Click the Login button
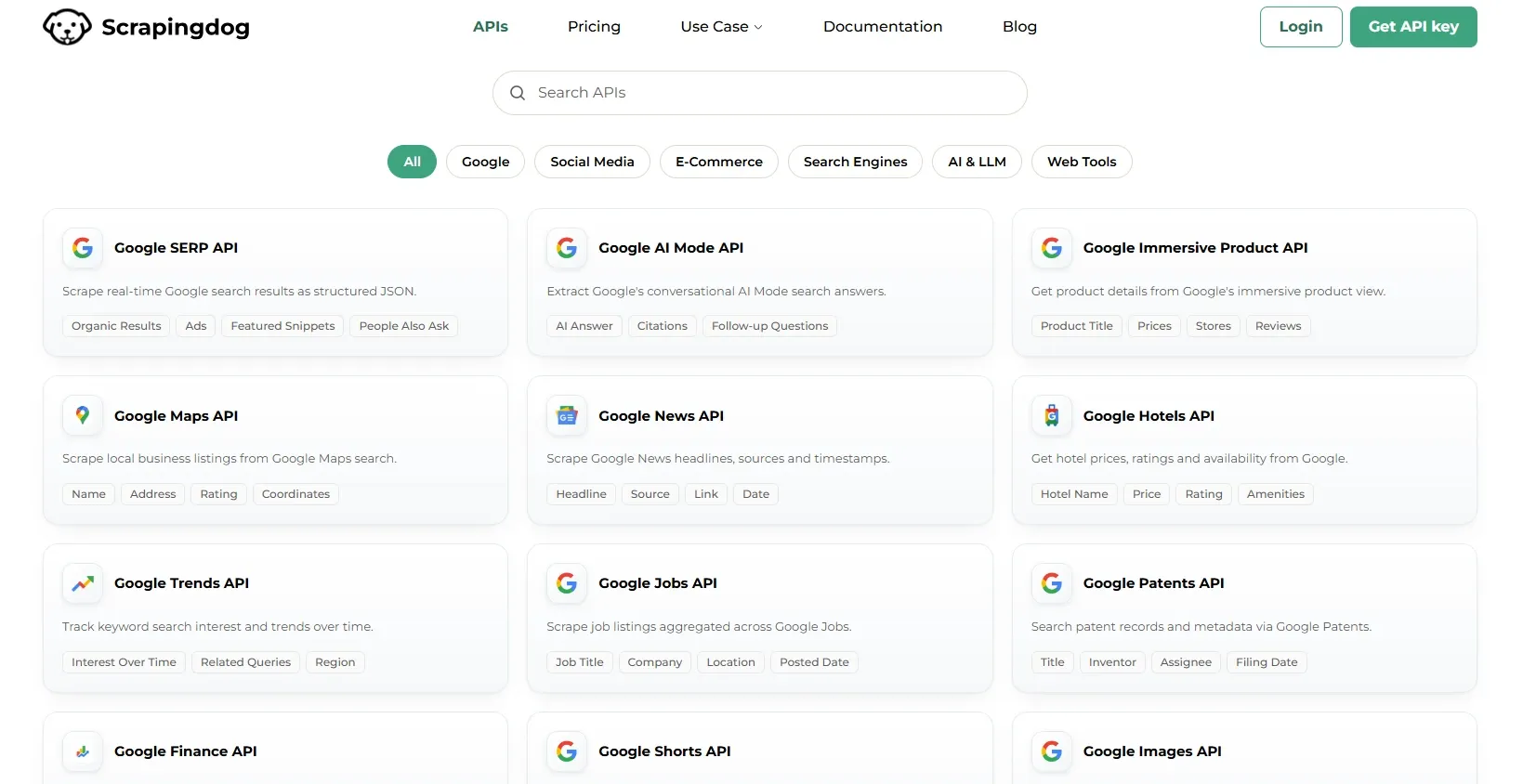 [1301, 27]
